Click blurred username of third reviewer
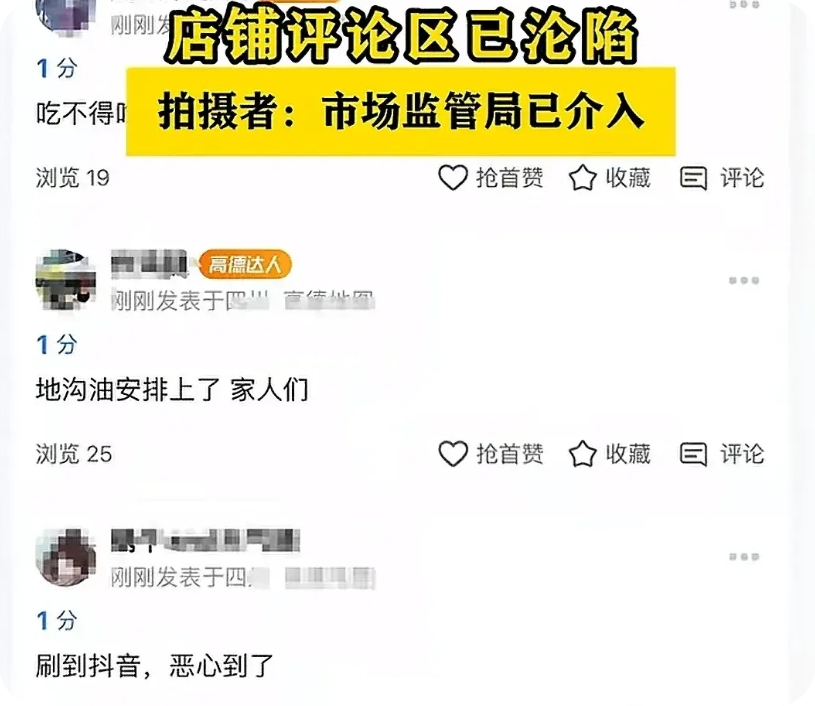 click(206, 540)
